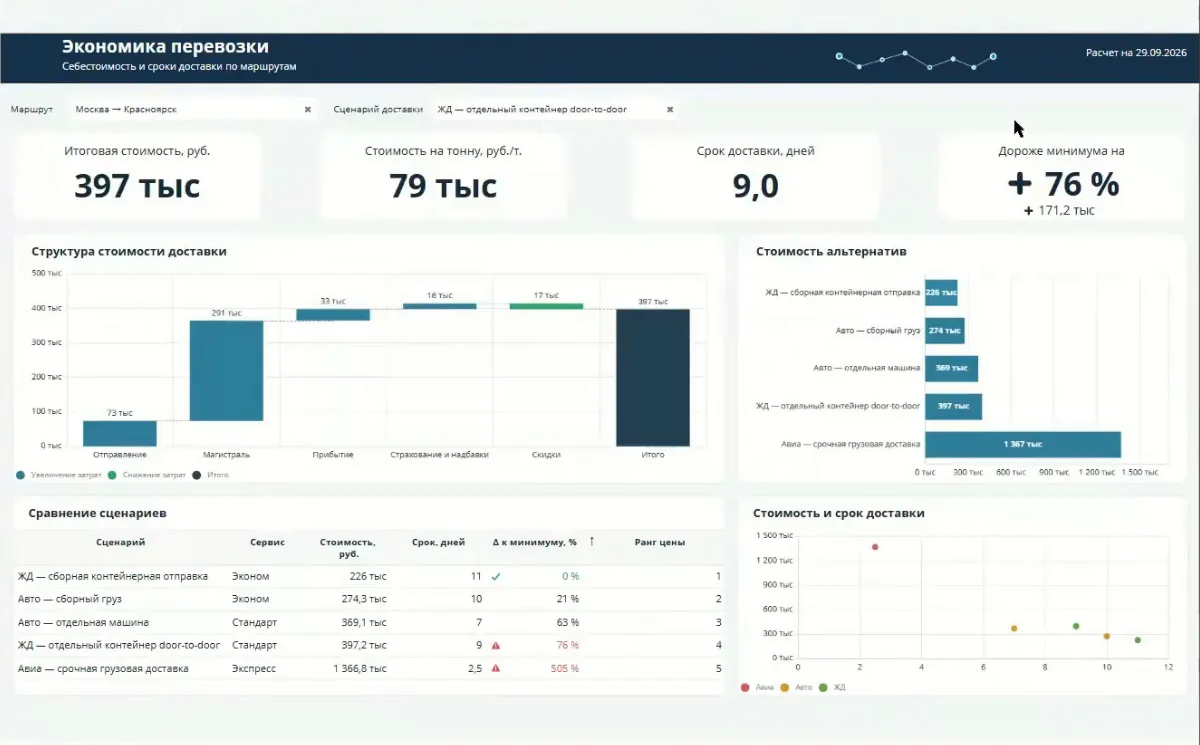Click the red warning triangle beside 76 % in the table
1200x745 pixels.
(x=495, y=646)
